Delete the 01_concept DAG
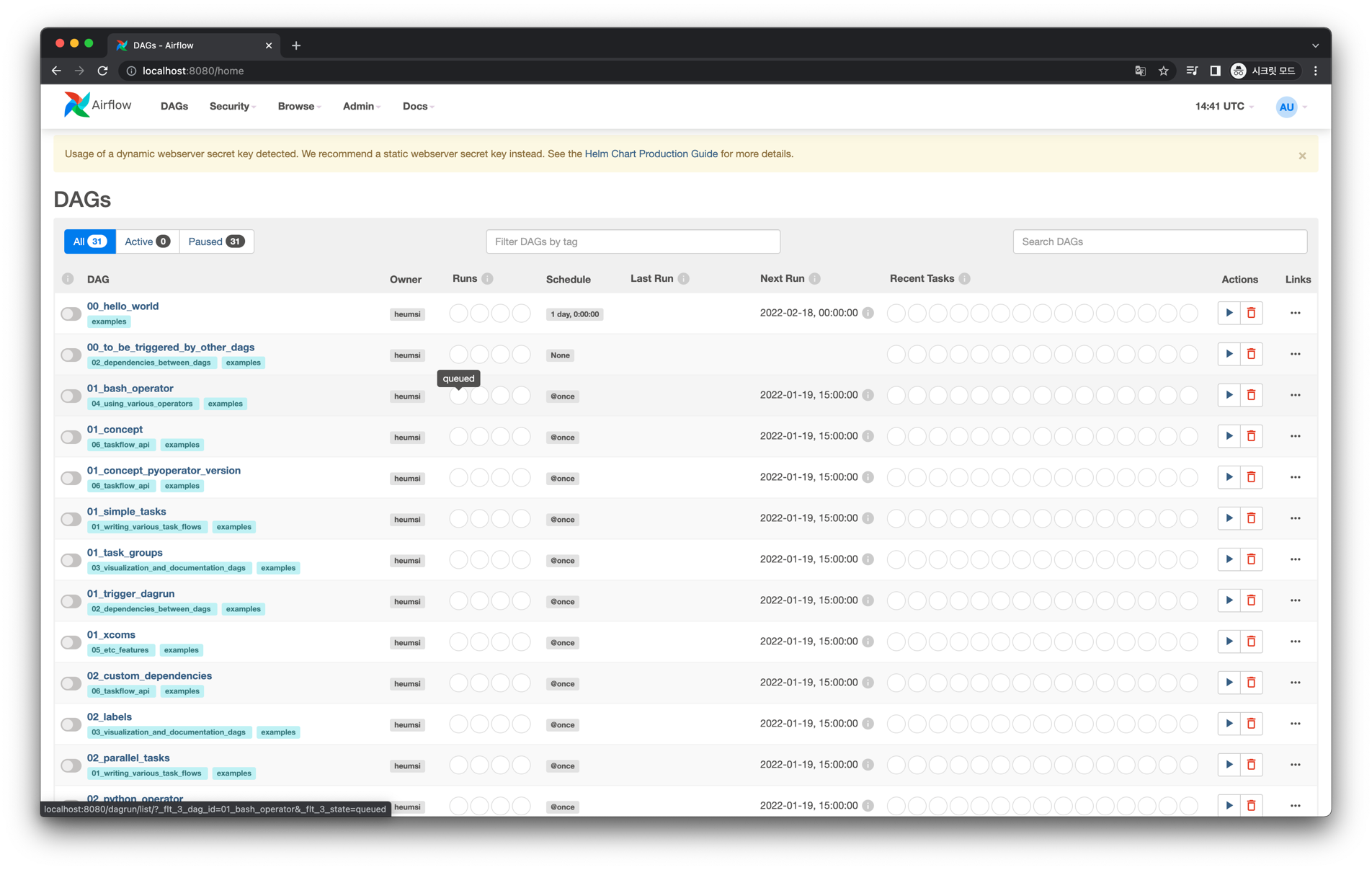Viewport: 1372px width, 870px height. click(1252, 436)
